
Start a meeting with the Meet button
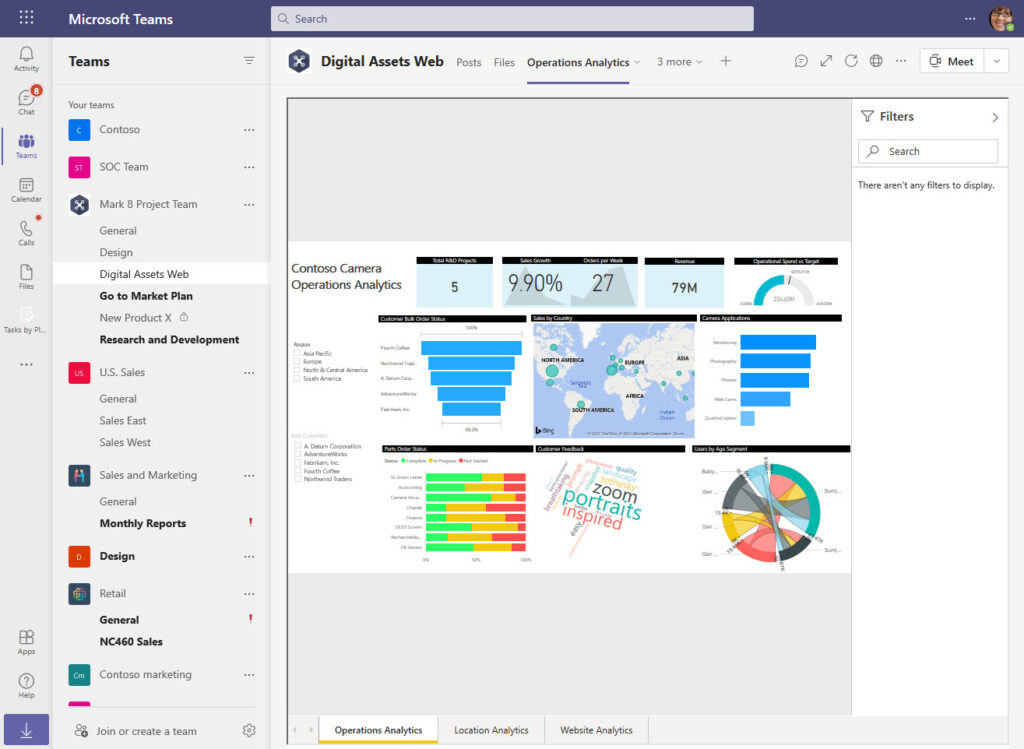(950, 61)
